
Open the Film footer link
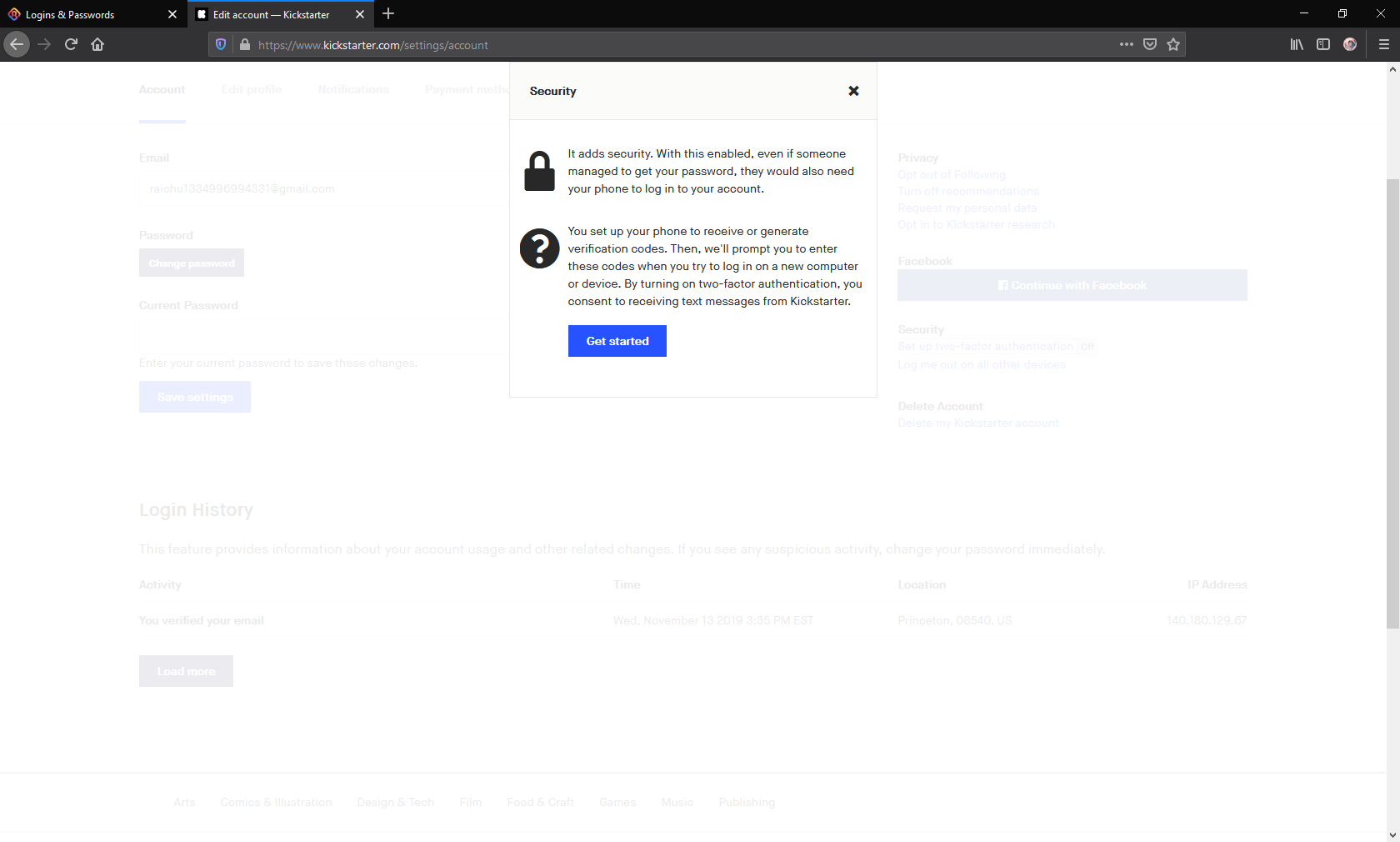[x=471, y=802]
